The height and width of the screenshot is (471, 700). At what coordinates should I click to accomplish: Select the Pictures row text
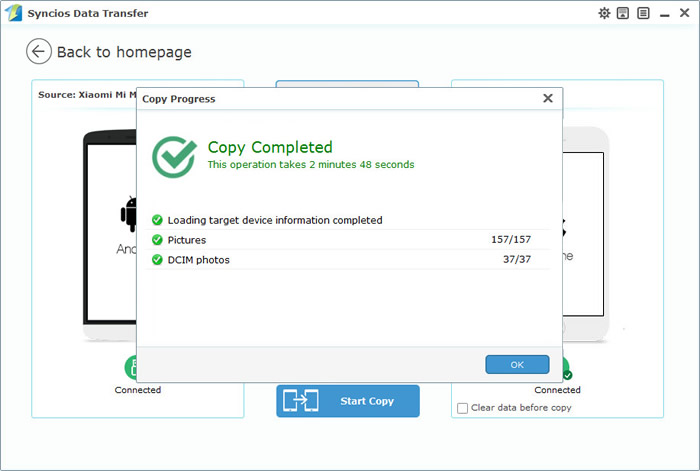[187, 240]
